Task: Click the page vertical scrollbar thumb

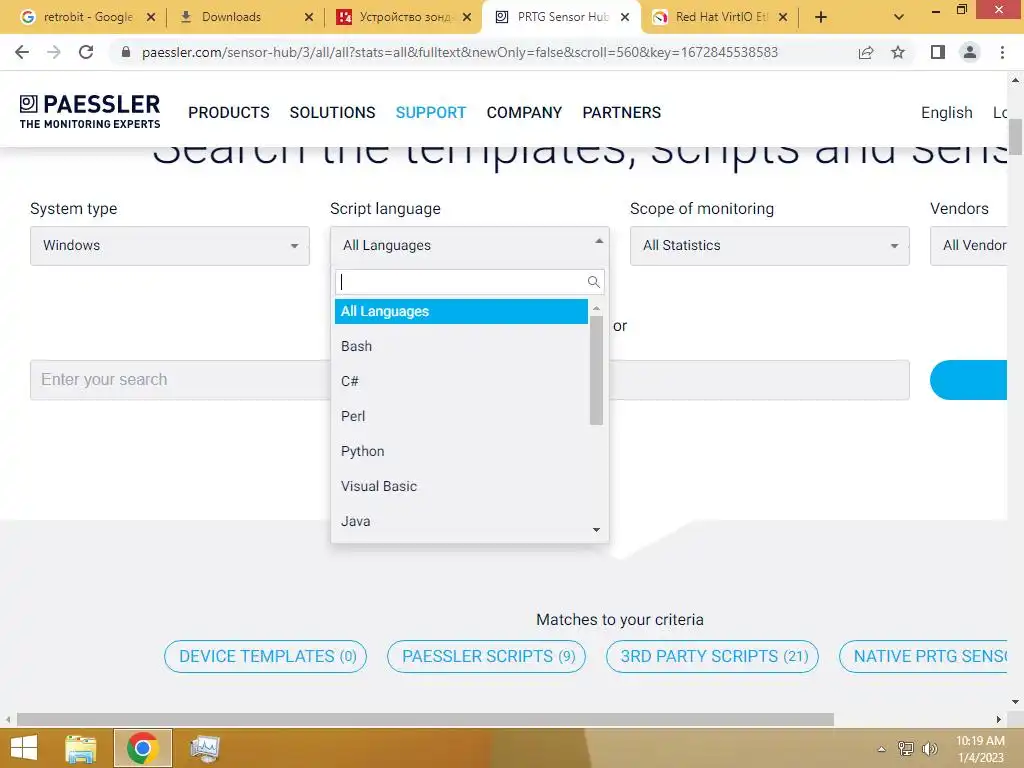Action: [x=1015, y=136]
